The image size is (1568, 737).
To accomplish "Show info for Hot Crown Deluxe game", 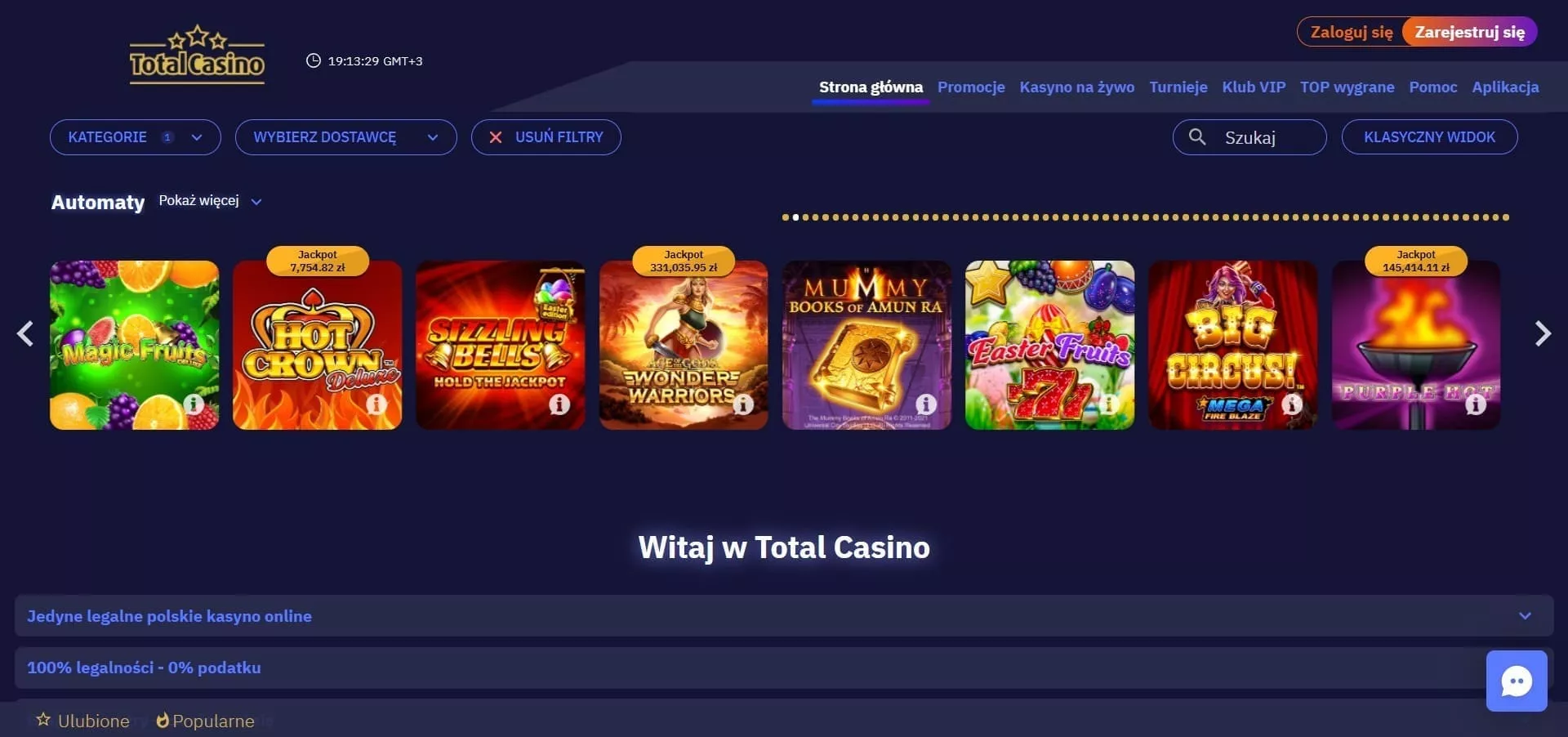I will 376,404.
